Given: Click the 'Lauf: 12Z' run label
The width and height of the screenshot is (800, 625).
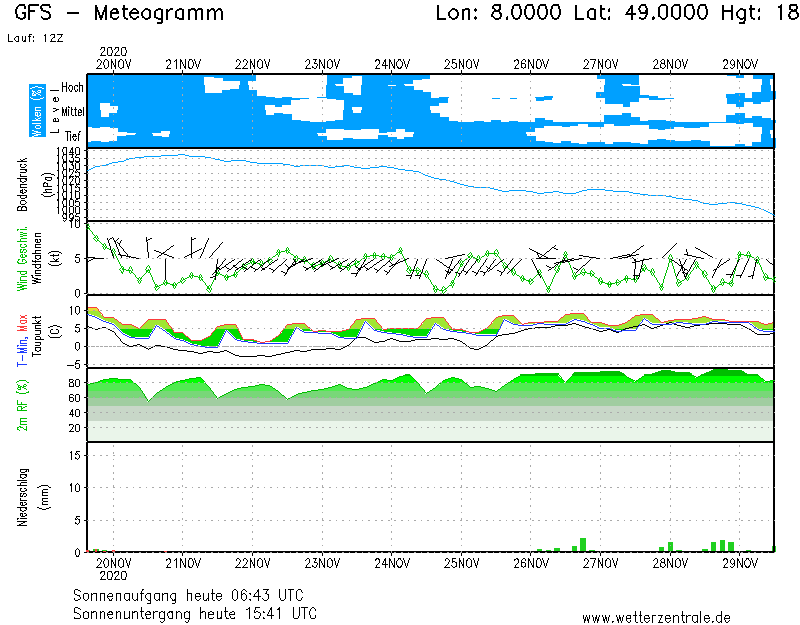Looking at the screenshot, I should point(35,38).
